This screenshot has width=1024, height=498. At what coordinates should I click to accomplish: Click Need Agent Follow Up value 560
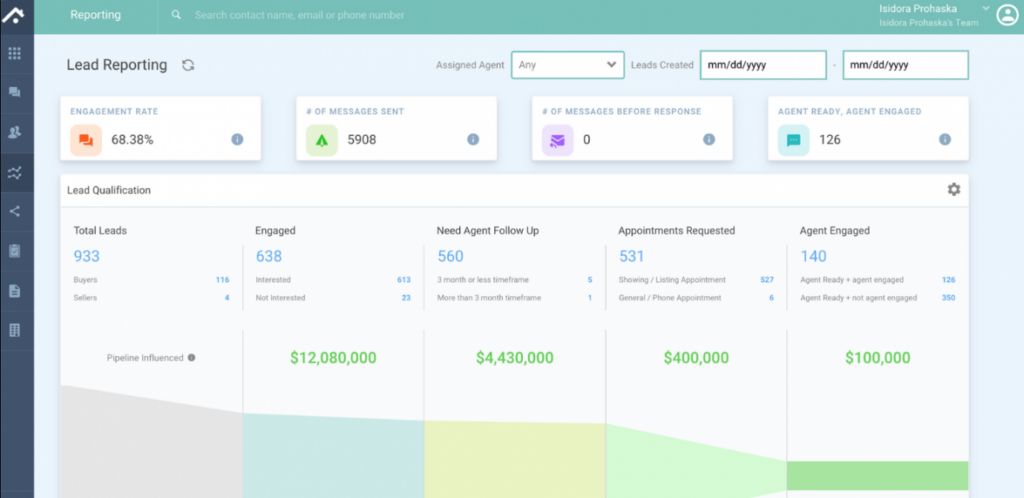[450, 256]
